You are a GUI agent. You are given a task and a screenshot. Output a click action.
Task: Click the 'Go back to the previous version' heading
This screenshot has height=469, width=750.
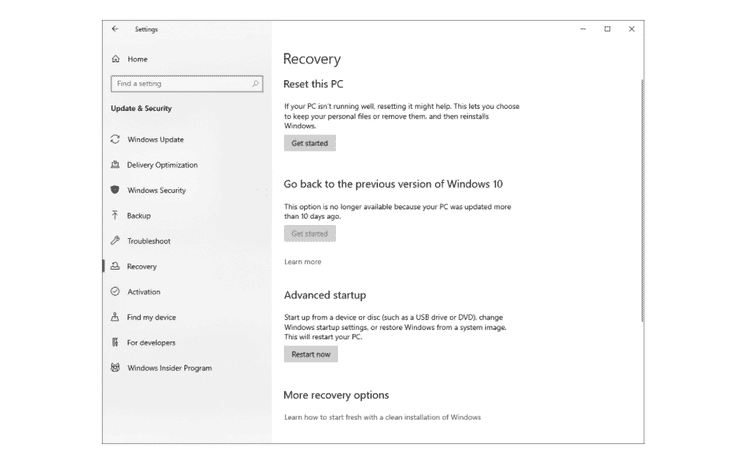coord(393,184)
